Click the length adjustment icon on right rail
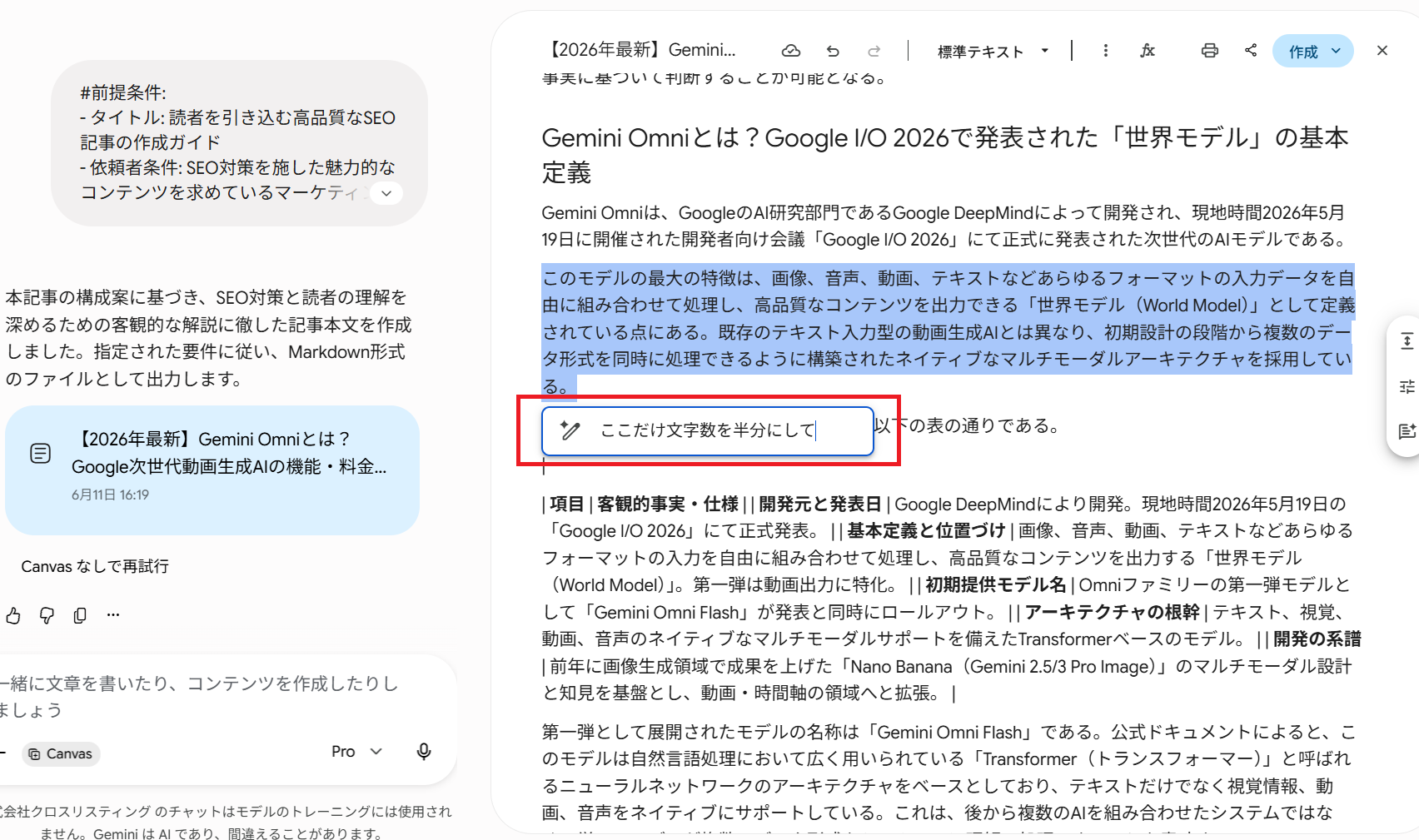The height and width of the screenshot is (840, 1419). [x=1407, y=341]
